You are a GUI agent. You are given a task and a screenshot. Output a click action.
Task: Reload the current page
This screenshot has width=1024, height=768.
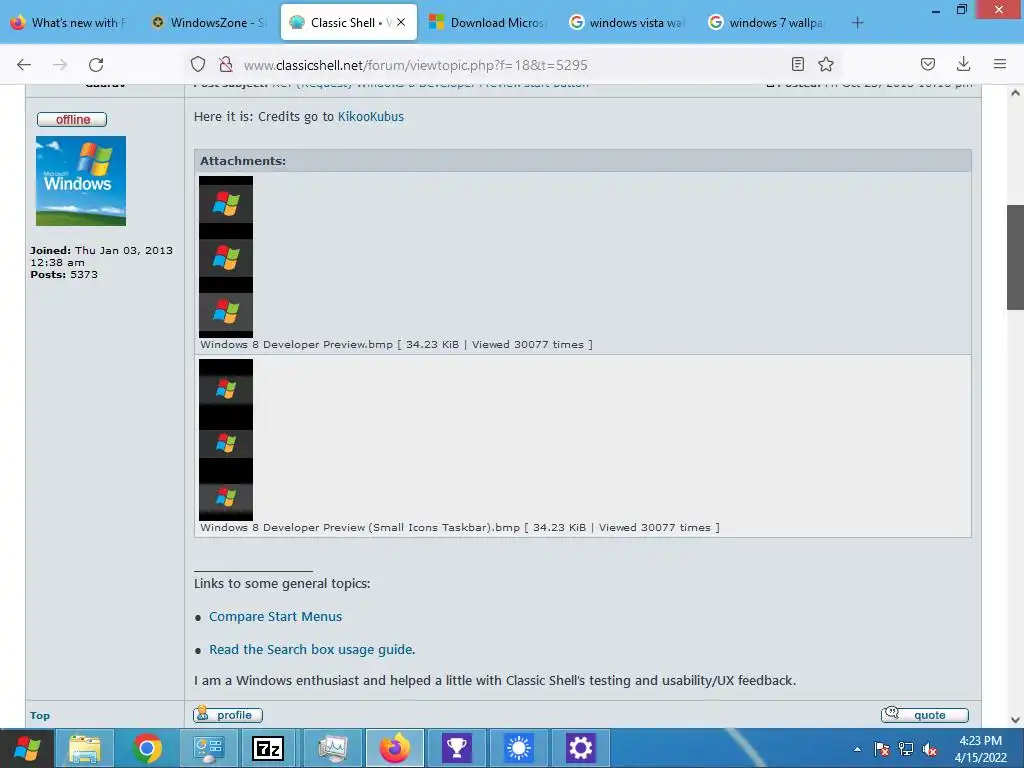(96, 64)
